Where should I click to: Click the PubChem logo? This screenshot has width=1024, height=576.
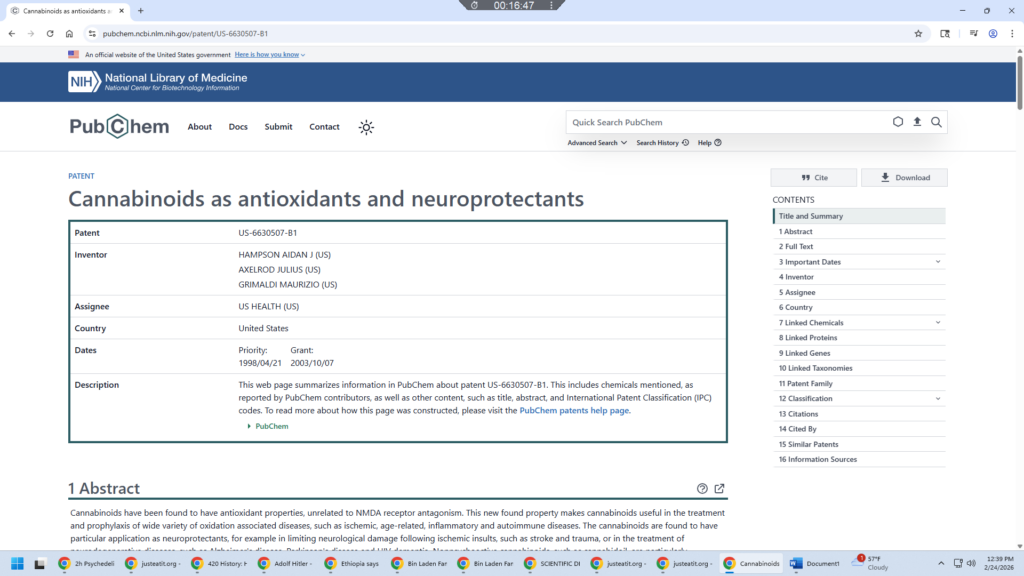pyautogui.click(x=119, y=127)
